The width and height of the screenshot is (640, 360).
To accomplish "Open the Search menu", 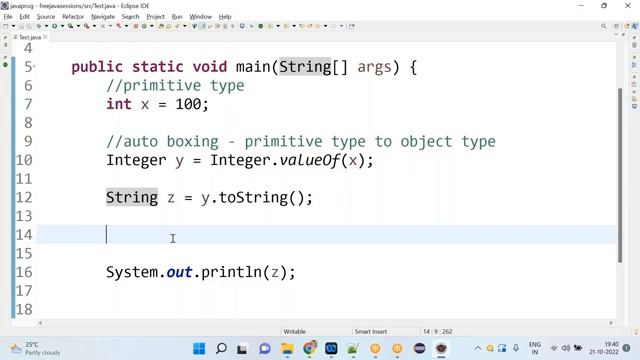I will coord(131,17).
